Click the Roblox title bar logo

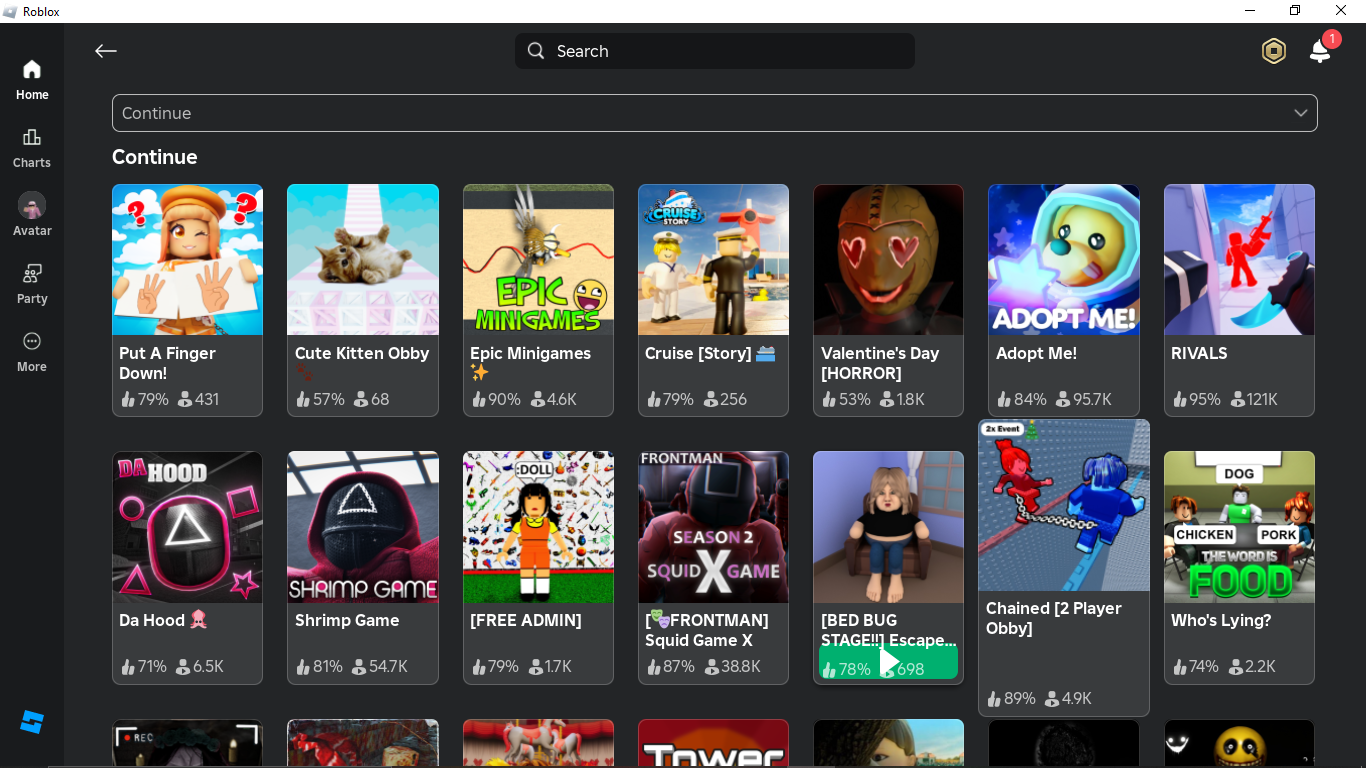(10, 11)
